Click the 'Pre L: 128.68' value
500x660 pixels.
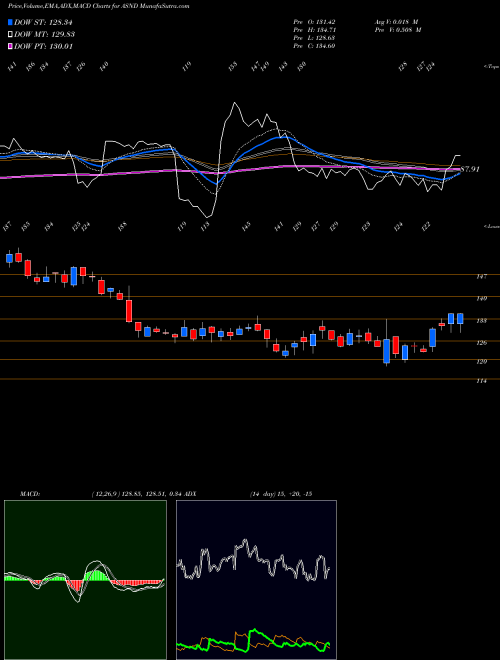(x=314, y=38)
